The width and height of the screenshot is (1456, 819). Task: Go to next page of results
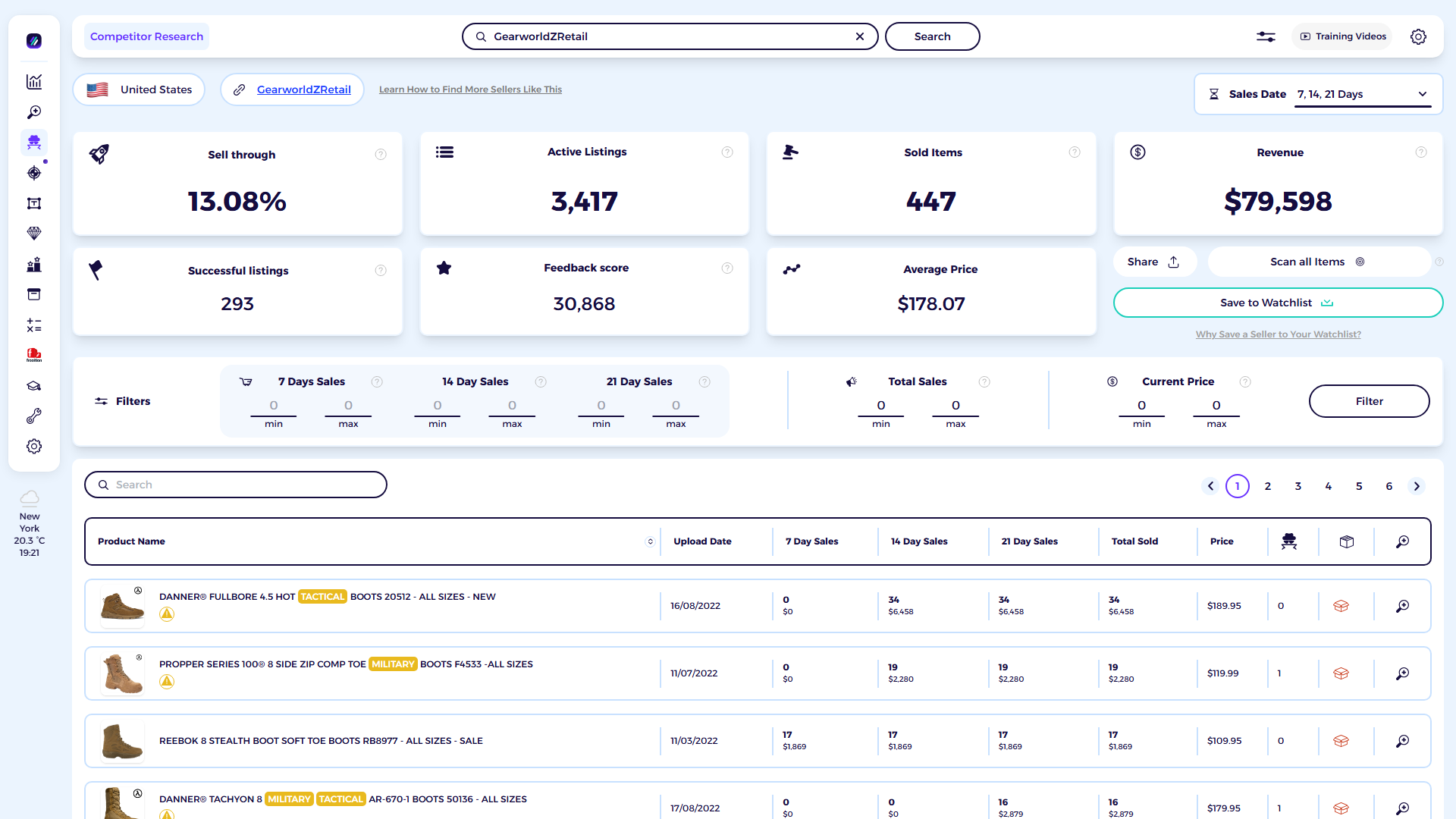1417,486
